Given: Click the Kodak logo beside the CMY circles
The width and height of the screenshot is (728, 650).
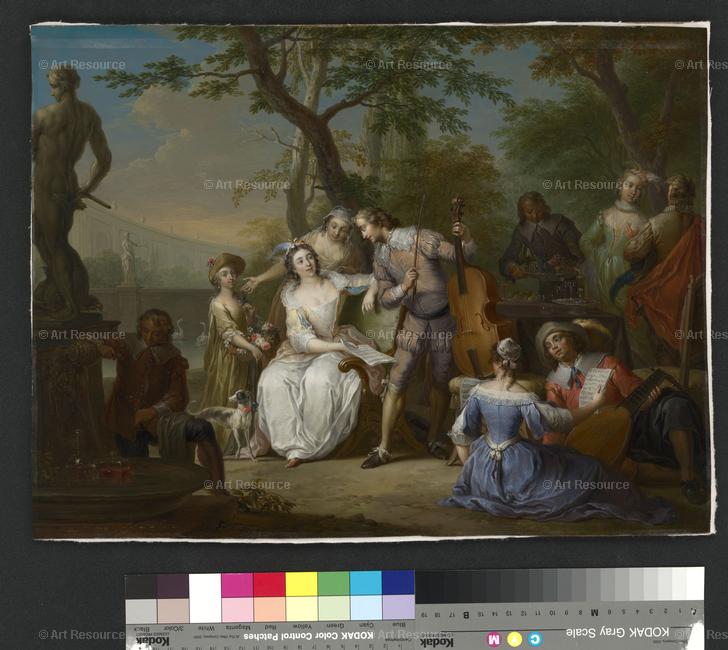Looking at the screenshot, I should [x=437, y=642].
